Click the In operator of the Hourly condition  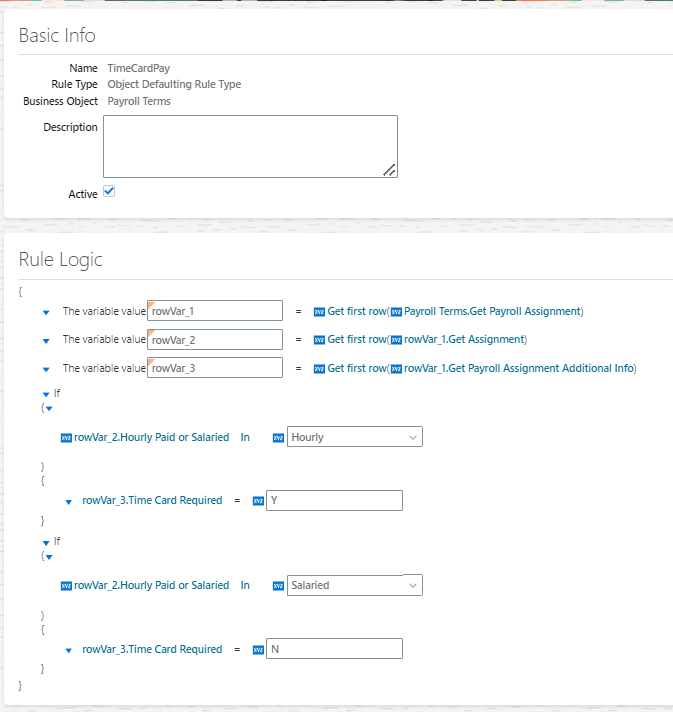click(x=245, y=437)
